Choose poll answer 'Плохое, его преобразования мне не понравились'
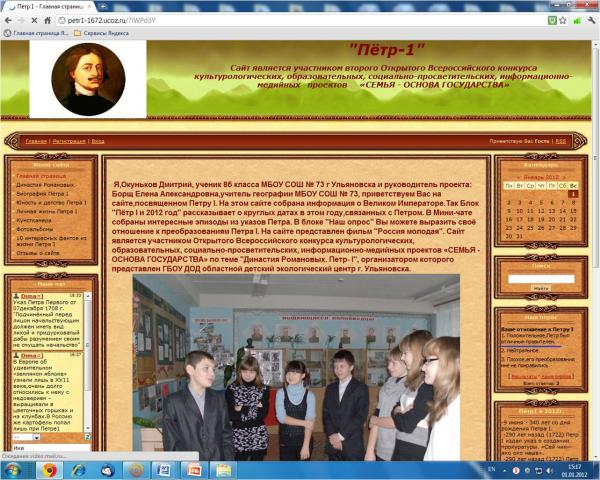 (x=538, y=362)
